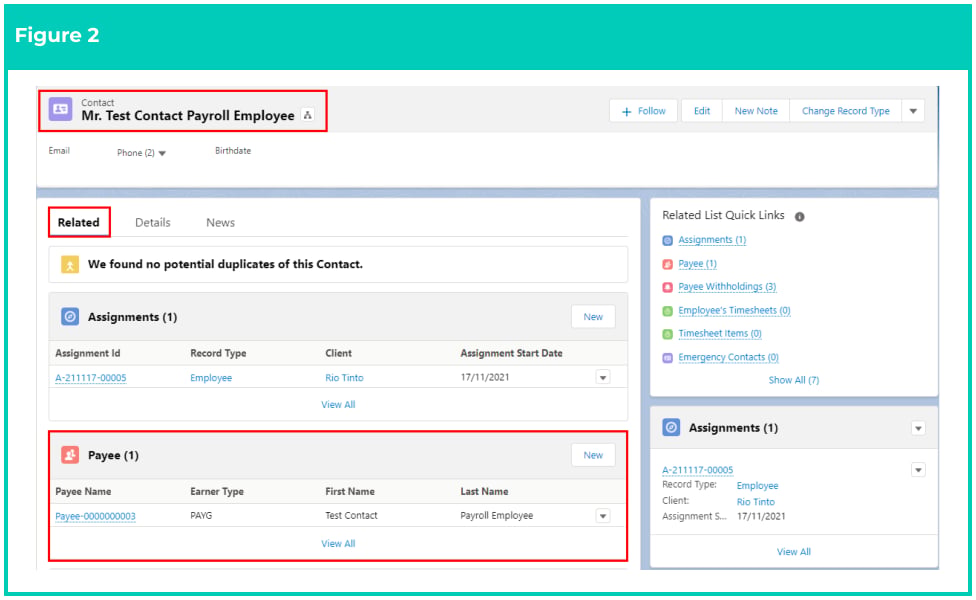Screen dimensions: 976x600
Task: Click the Timesheet Items icon in Quick Links
Action: coord(667,334)
